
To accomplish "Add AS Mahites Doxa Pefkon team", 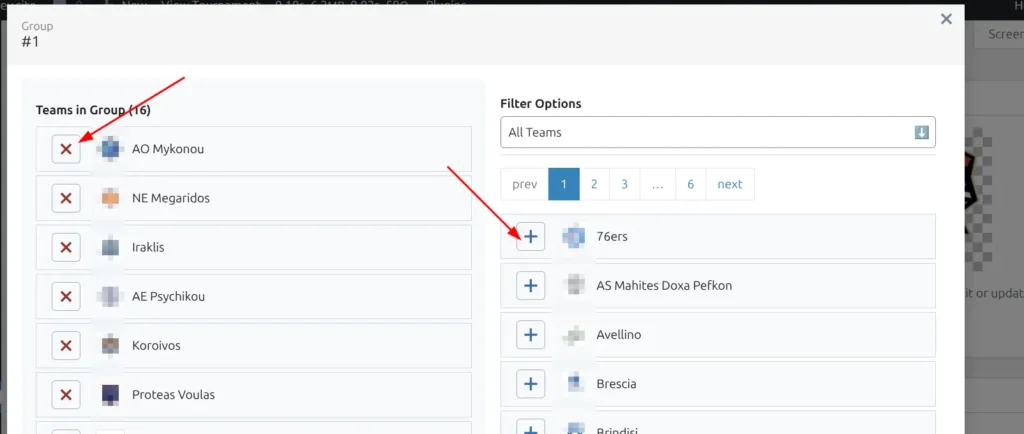I will click(x=530, y=286).
